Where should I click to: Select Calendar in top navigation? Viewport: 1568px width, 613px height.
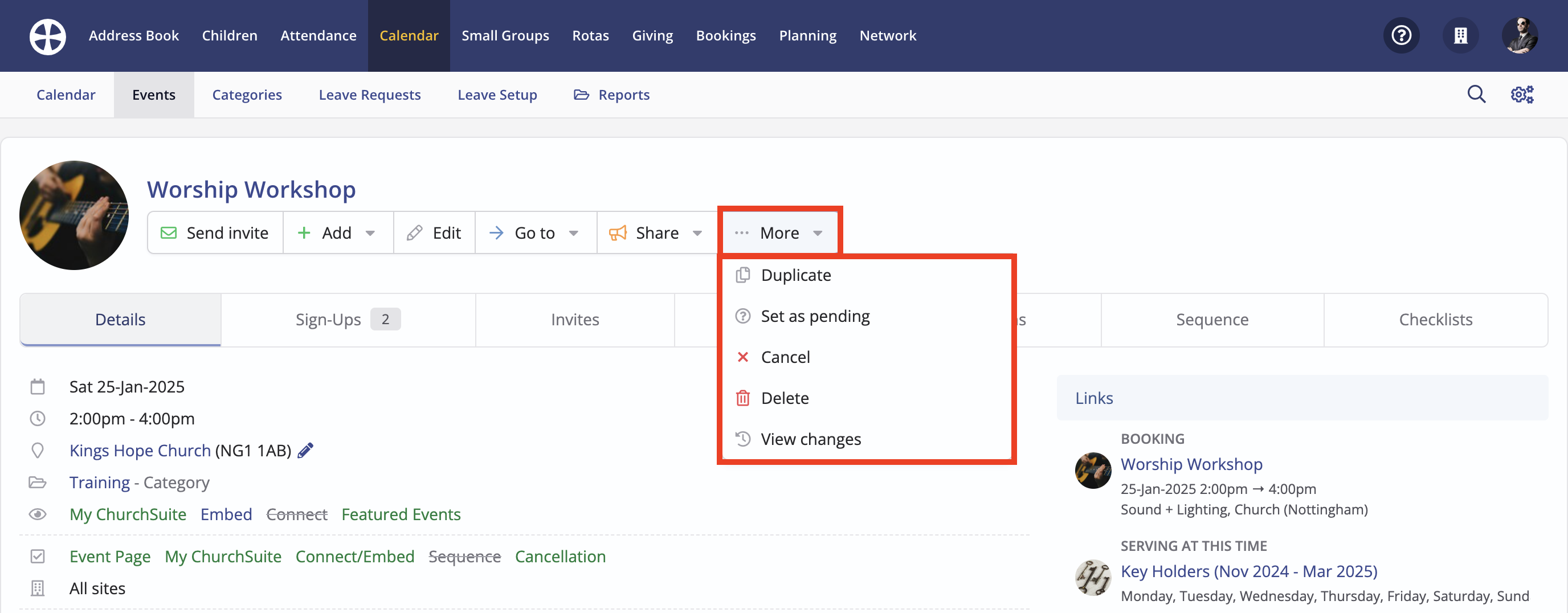point(409,35)
